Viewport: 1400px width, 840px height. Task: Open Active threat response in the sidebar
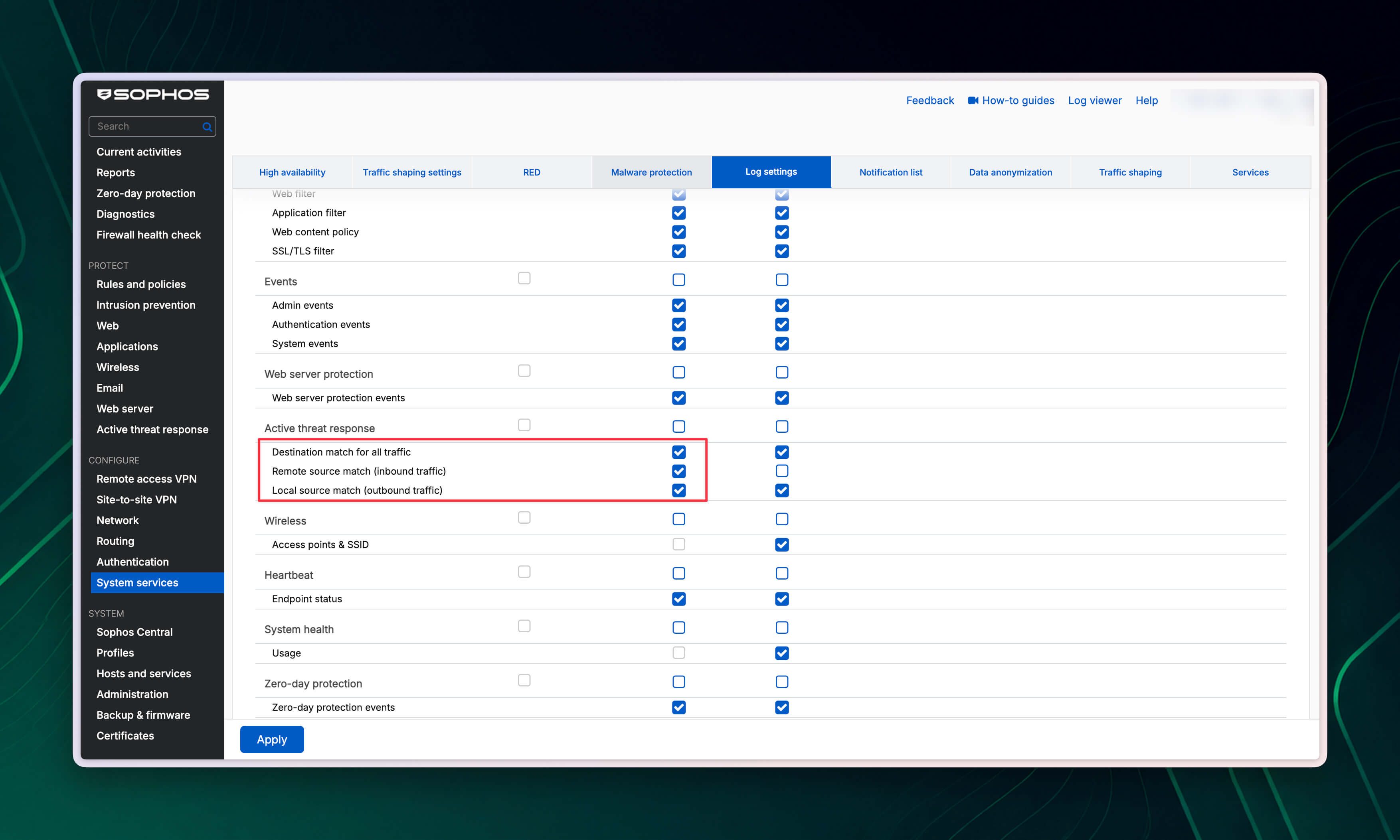(152, 430)
